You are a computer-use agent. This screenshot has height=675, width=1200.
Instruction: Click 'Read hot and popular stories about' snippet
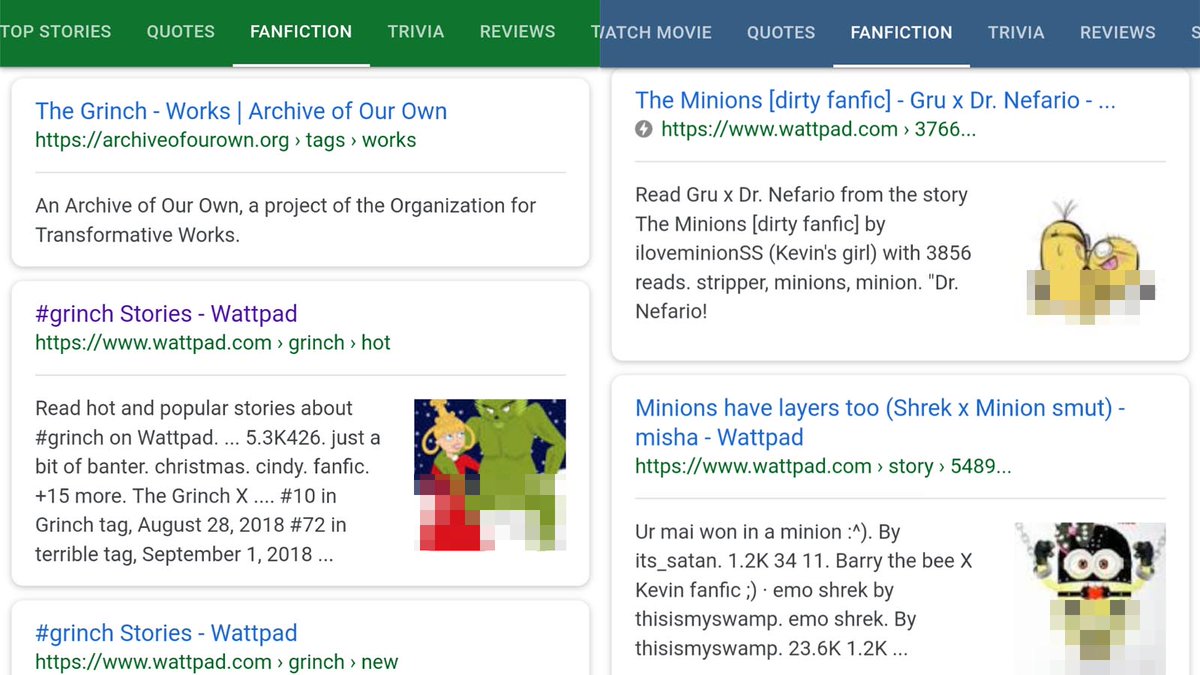tap(208, 481)
